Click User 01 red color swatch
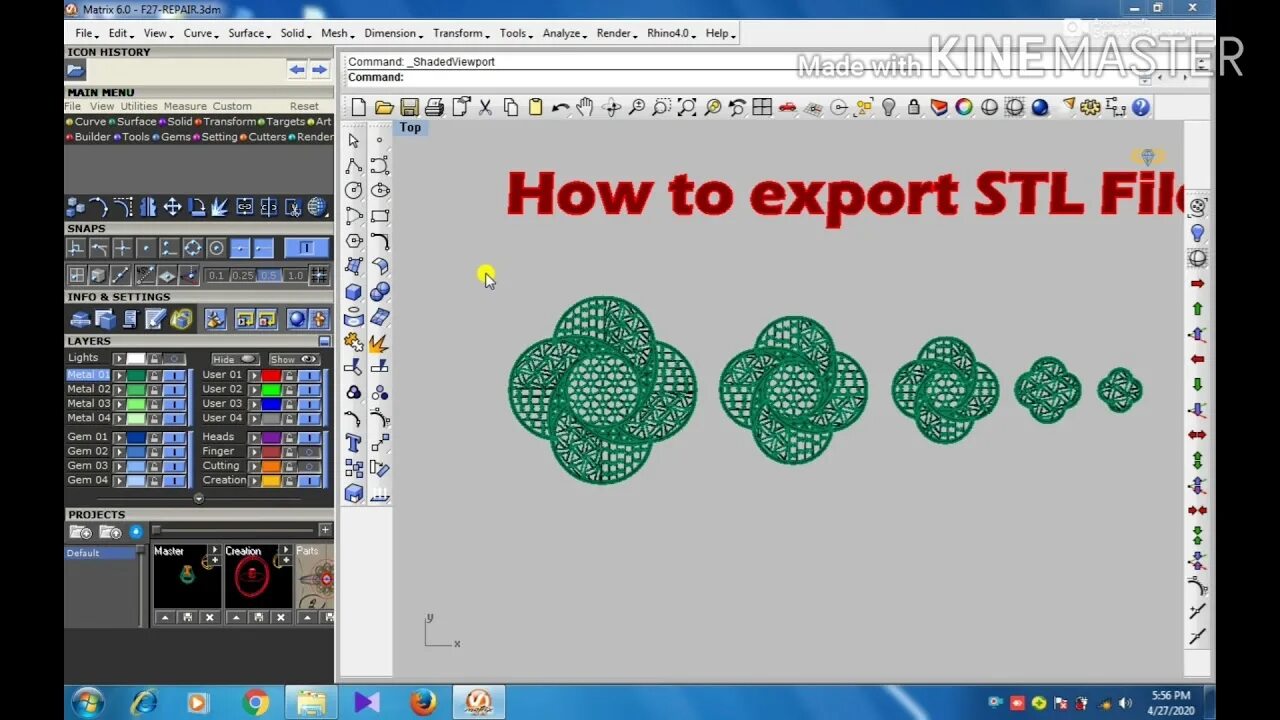The width and height of the screenshot is (1280, 720). (271, 375)
